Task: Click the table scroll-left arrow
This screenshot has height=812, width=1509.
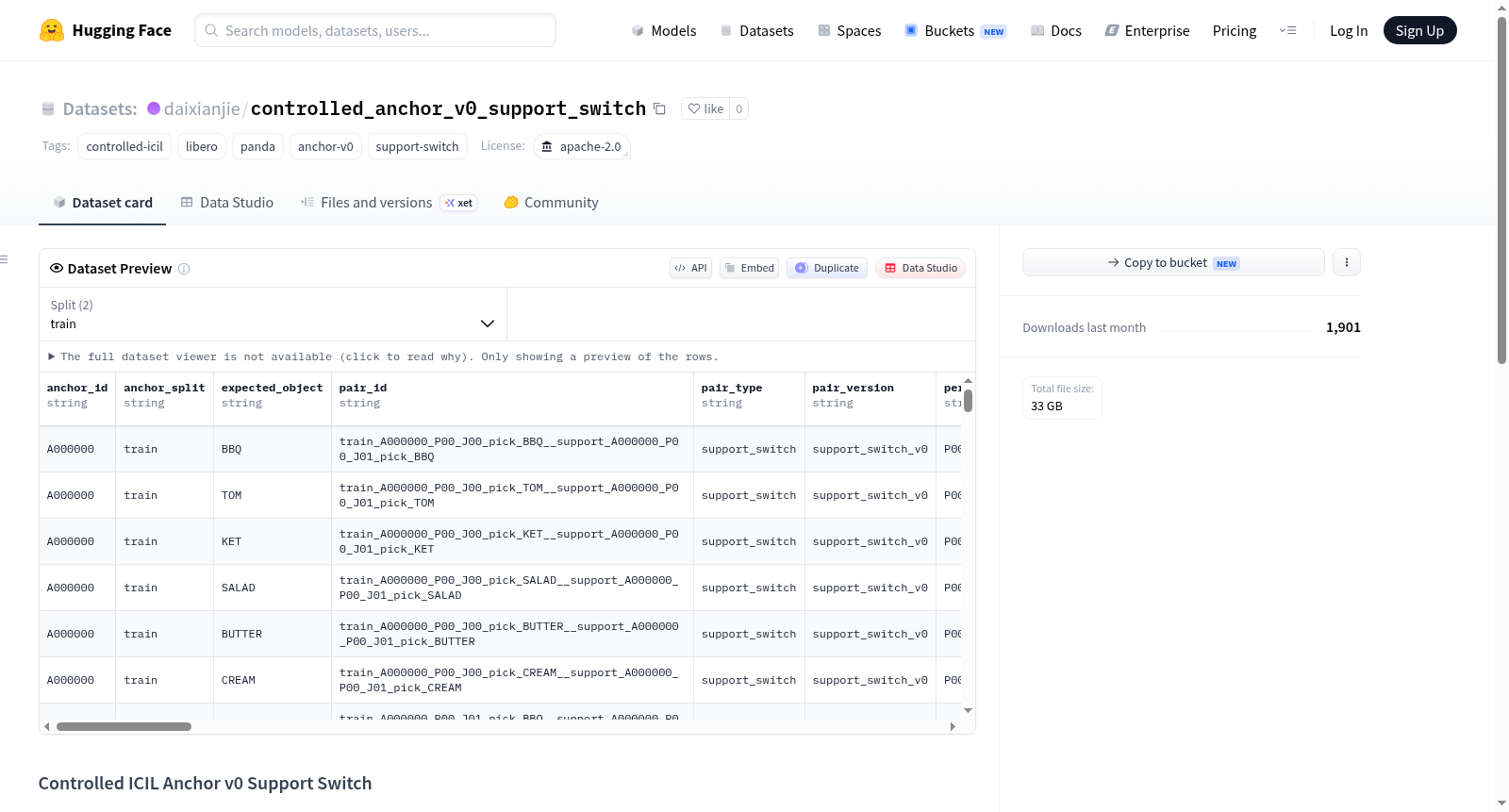Action: click(x=46, y=726)
